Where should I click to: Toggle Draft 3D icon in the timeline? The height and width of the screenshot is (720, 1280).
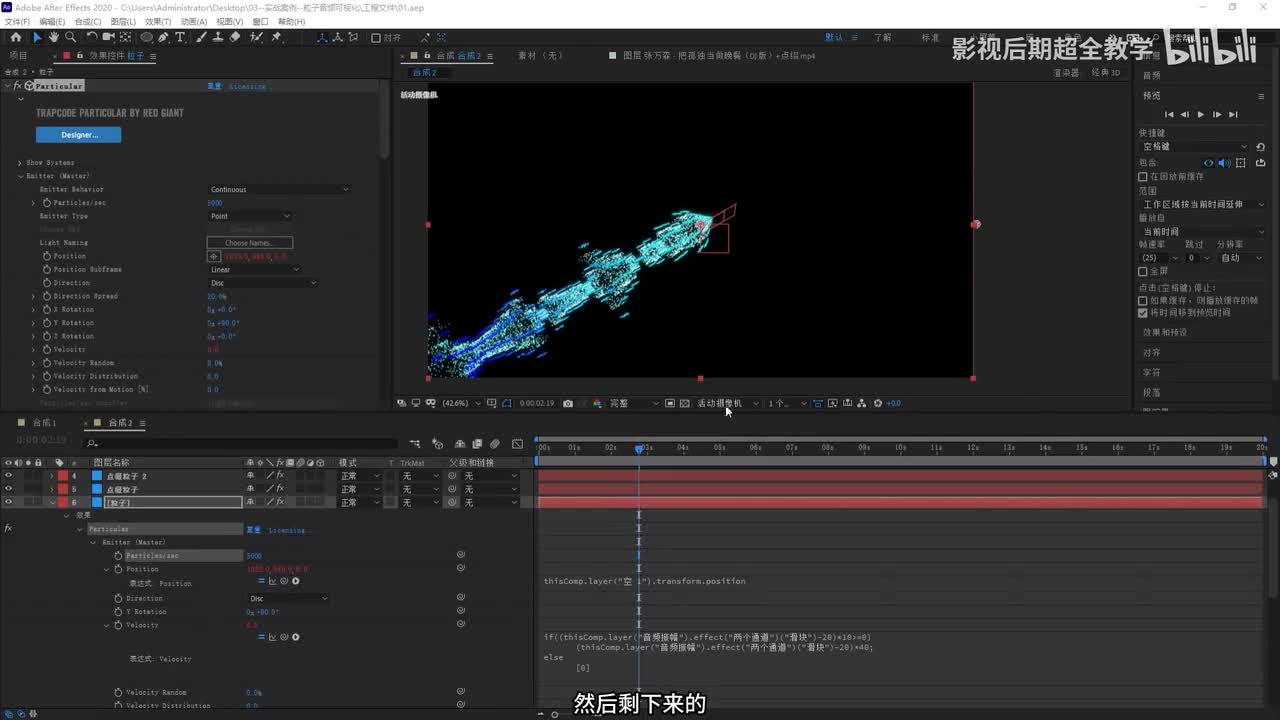[x=437, y=443]
